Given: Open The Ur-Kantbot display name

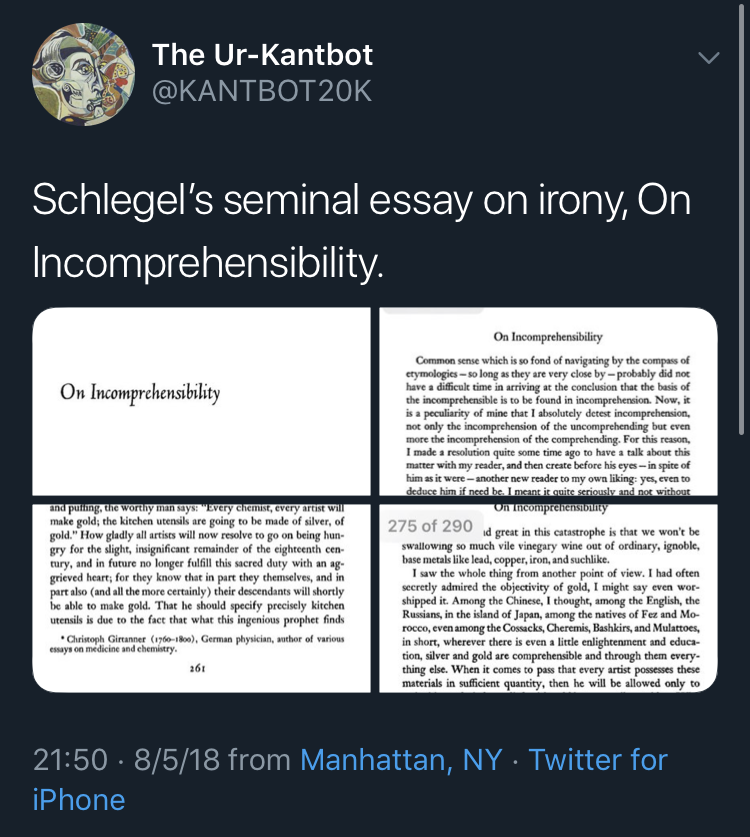Looking at the screenshot, I should pos(262,54).
